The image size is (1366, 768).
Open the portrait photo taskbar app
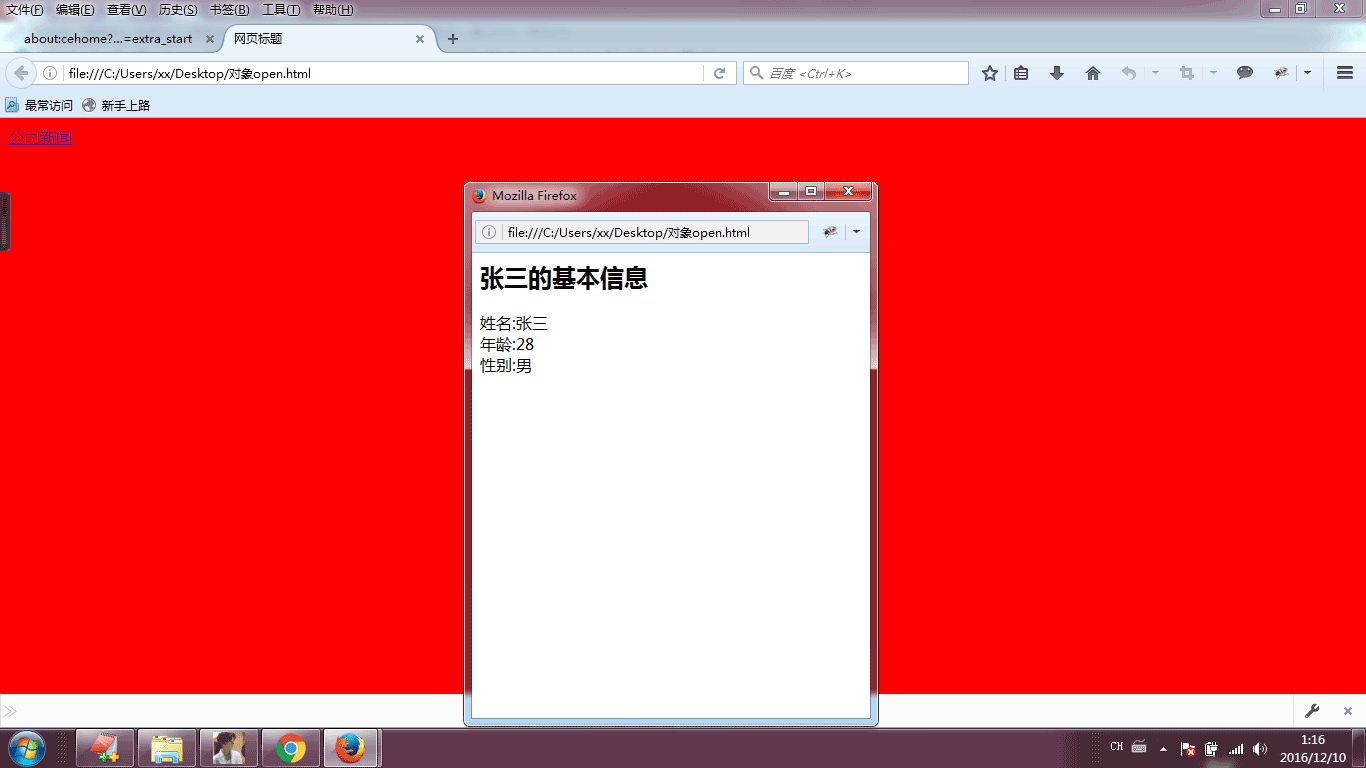click(229, 748)
